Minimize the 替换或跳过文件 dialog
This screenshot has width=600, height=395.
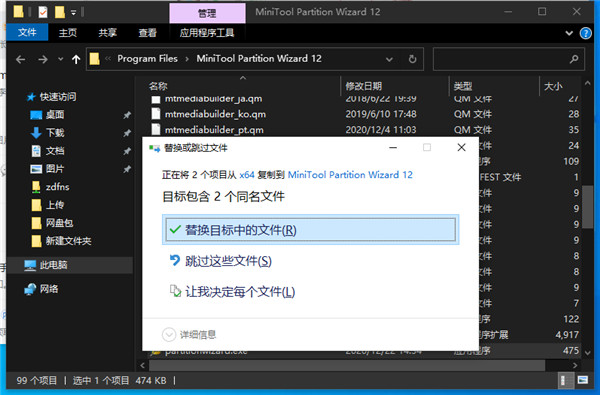click(x=393, y=147)
